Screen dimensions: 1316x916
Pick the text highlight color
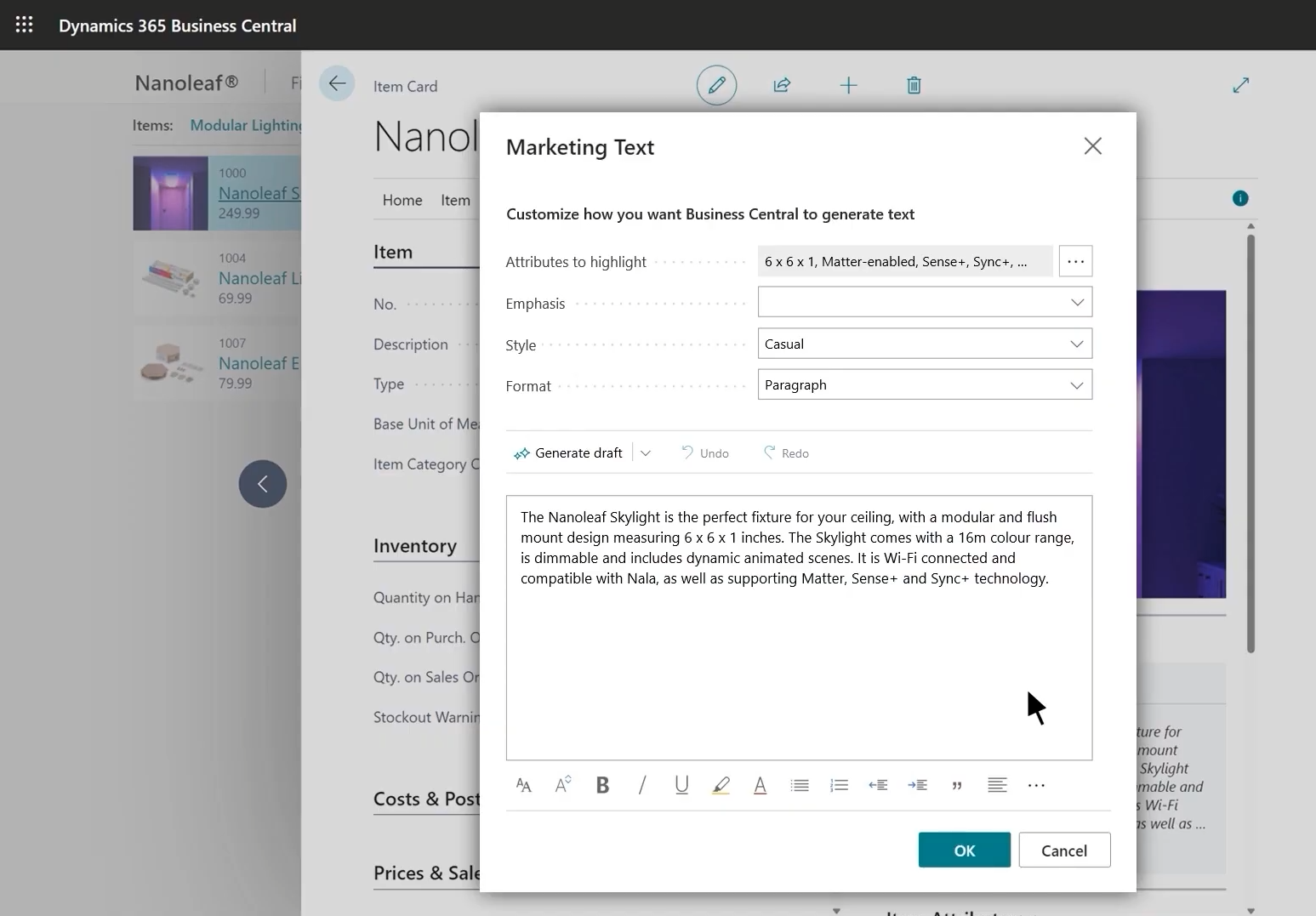[x=721, y=785]
